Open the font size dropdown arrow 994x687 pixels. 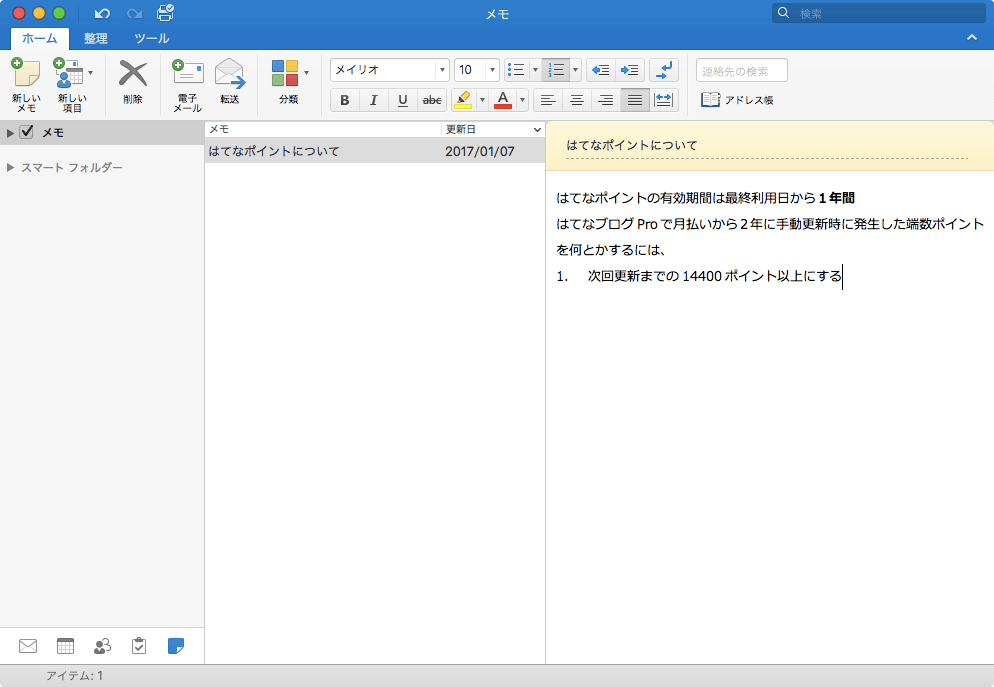tap(492, 70)
